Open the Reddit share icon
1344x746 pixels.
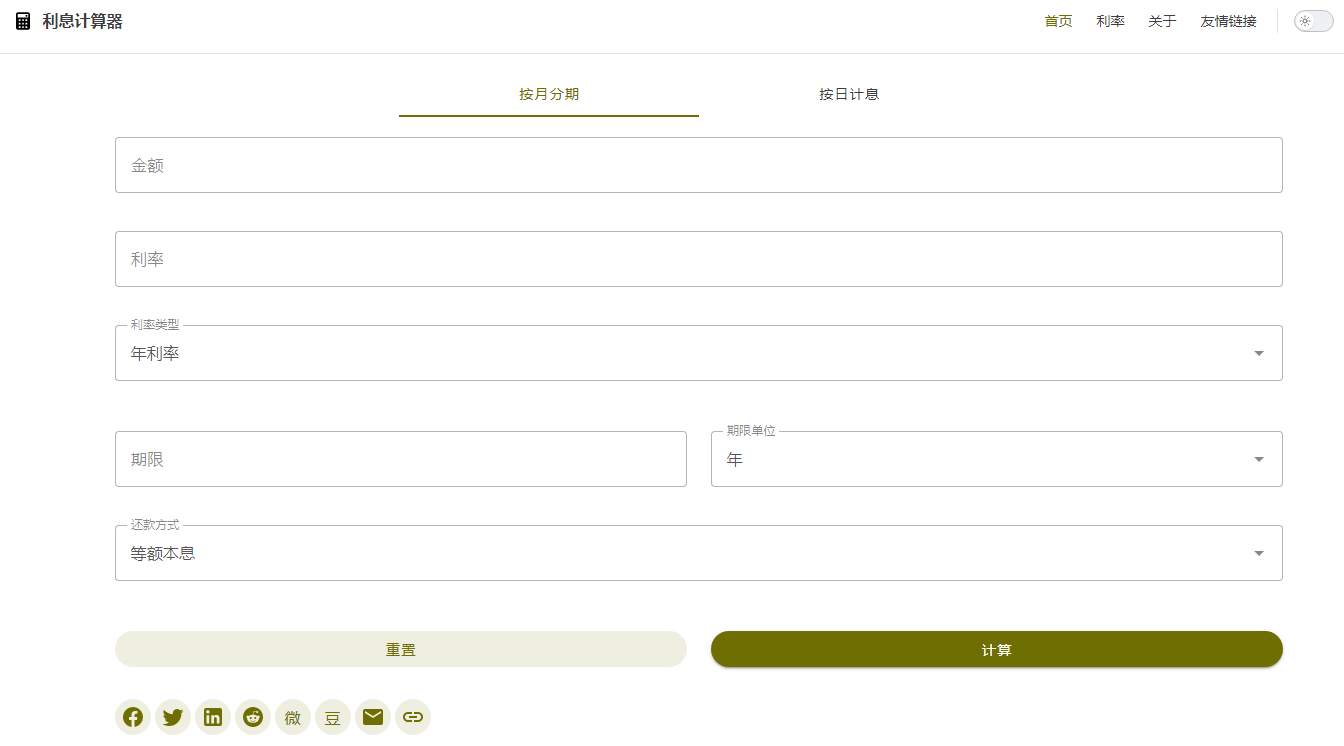click(x=252, y=716)
